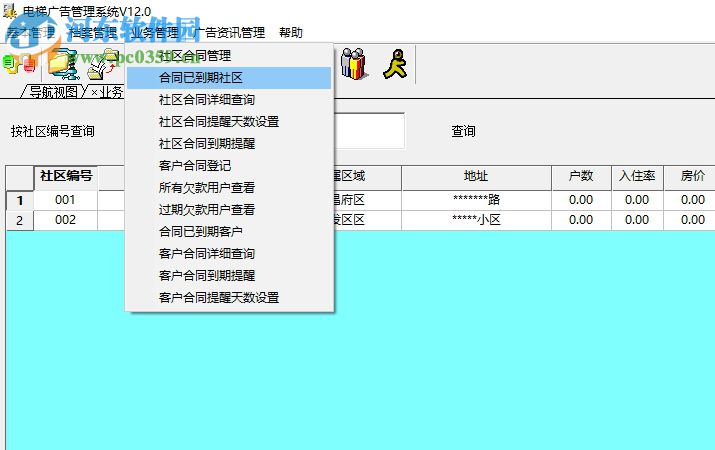This screenshot has width=715, height=450.
Task: Click the 002 community number cell
Action: tap(65, 220)
